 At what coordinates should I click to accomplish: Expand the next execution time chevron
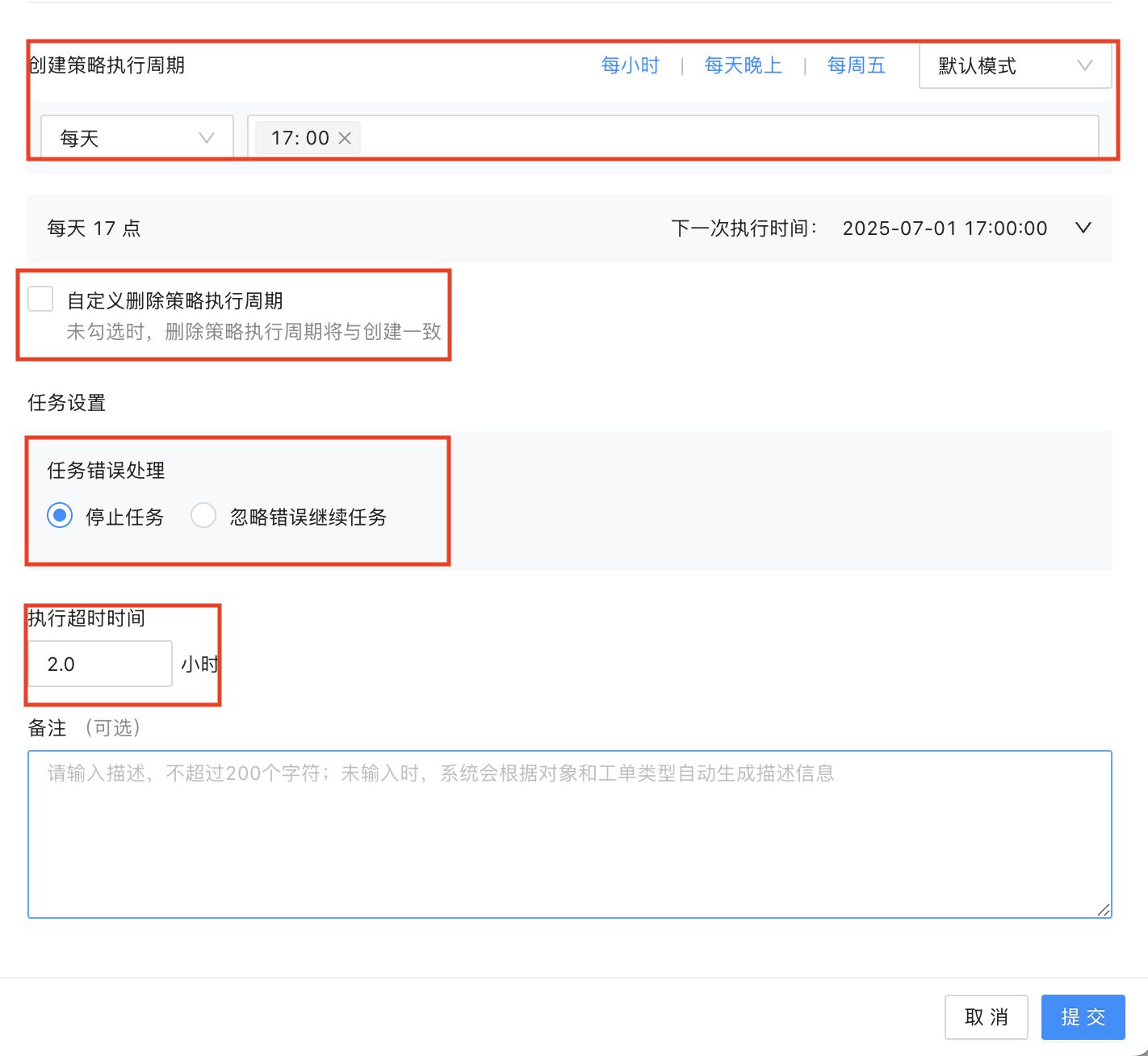coord(1083,228)
